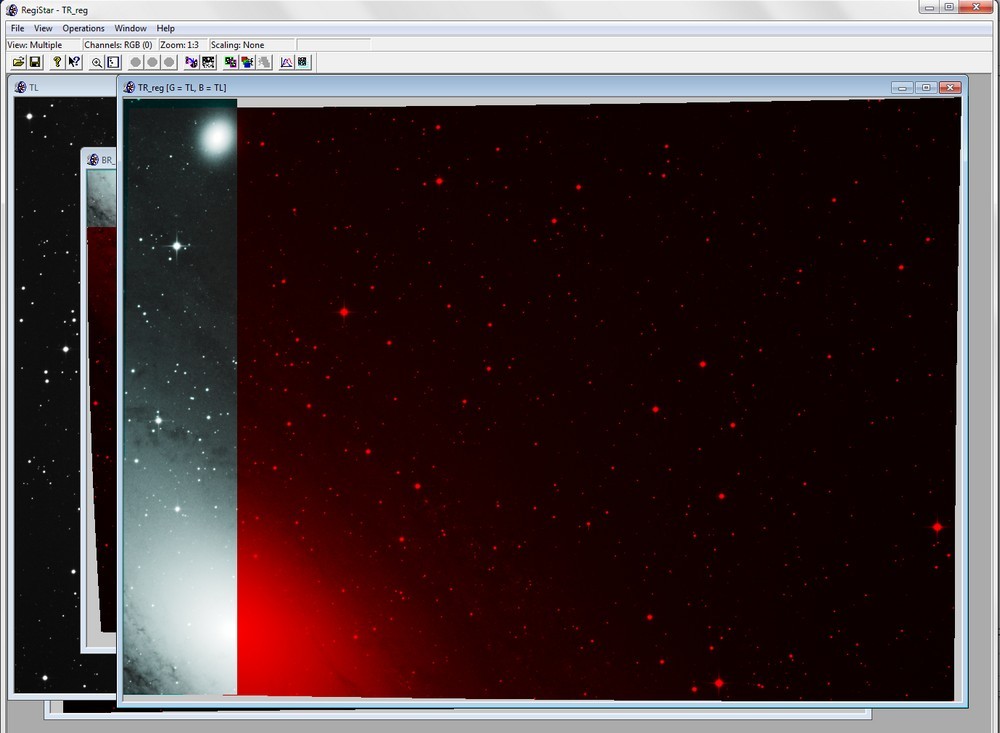Viewport: 1000px width, 733px height.
Task: Click the Open file folder icon
Action: click(19, 62)
